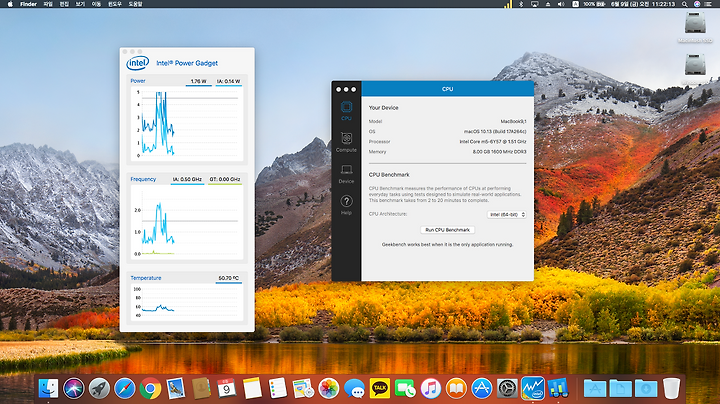Viewport: 720px width, 404px height.
Task: Open the Finder menu in menu bar
Action: [x=28, y=4]
